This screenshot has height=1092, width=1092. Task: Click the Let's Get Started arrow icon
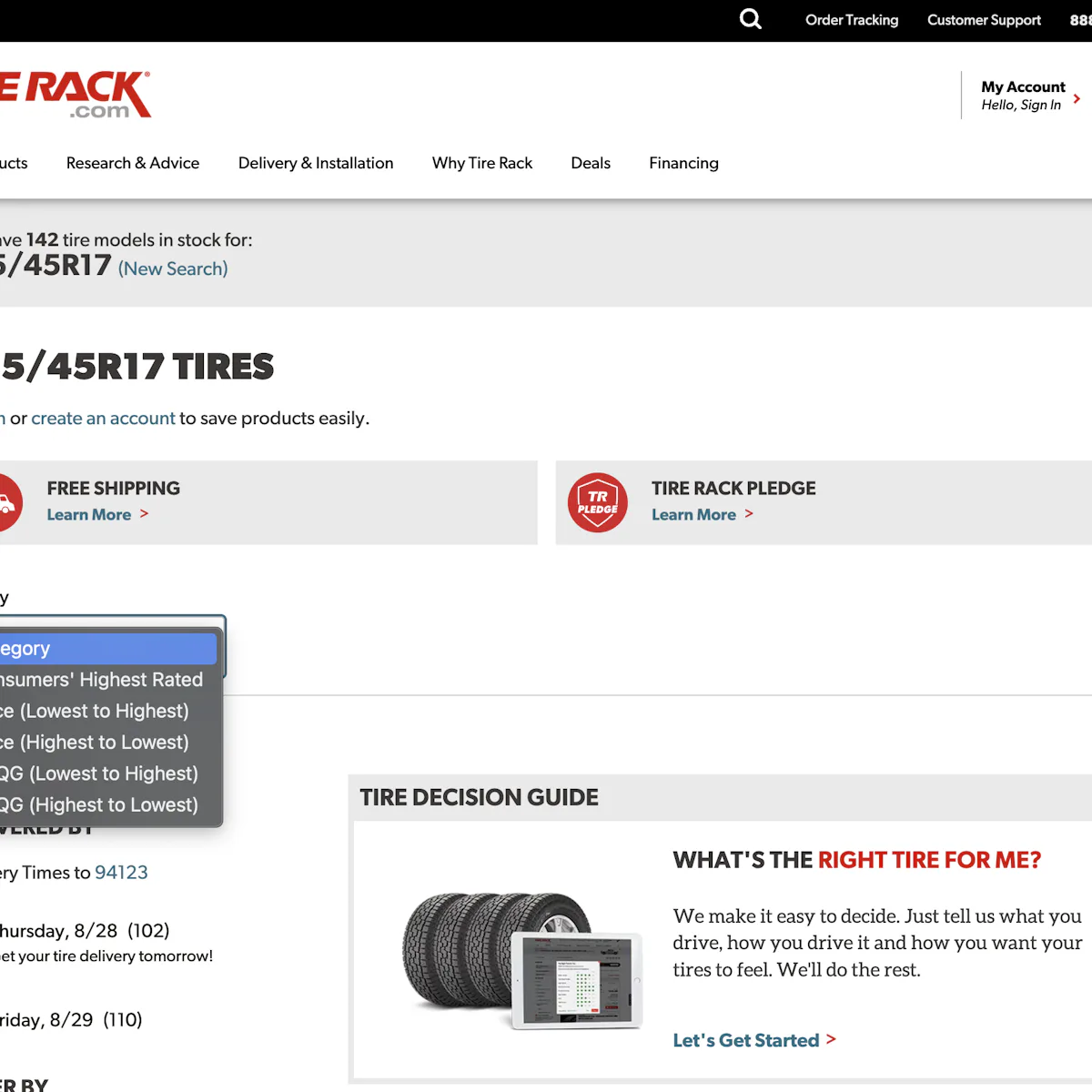831,1040
